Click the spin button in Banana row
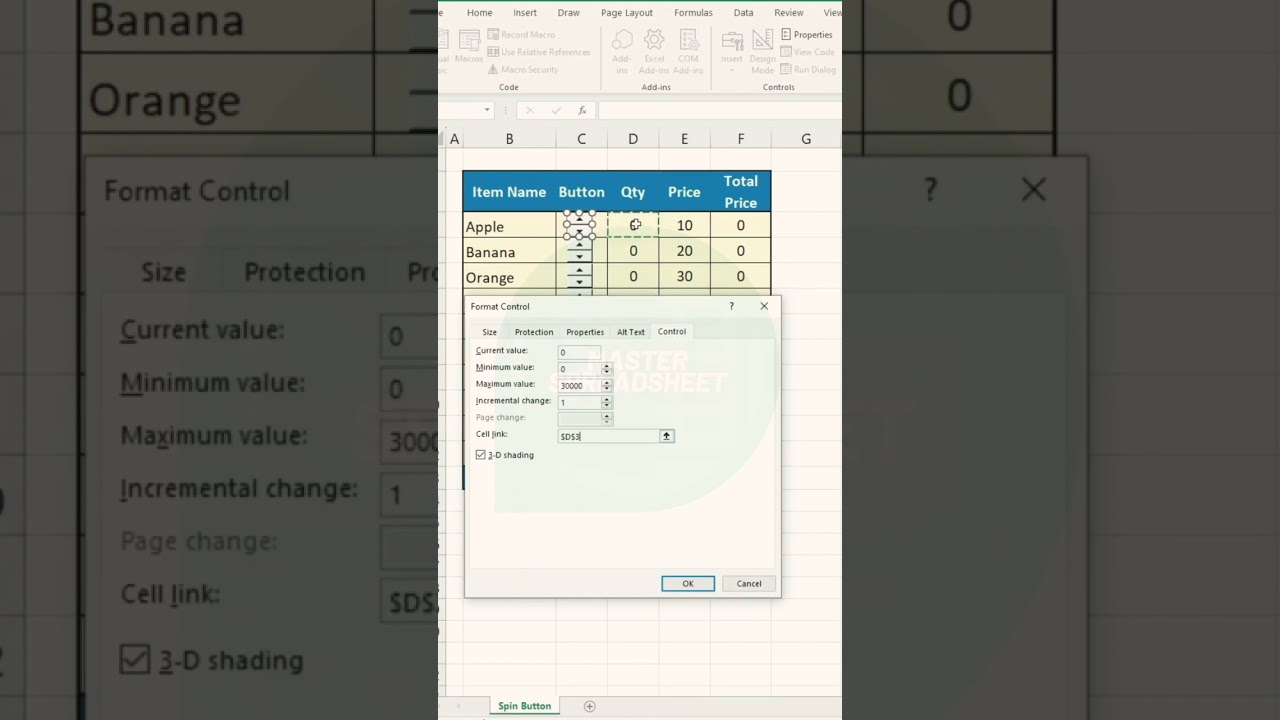The height and width of the screenshot is (720, 1280). pos(579,251)
